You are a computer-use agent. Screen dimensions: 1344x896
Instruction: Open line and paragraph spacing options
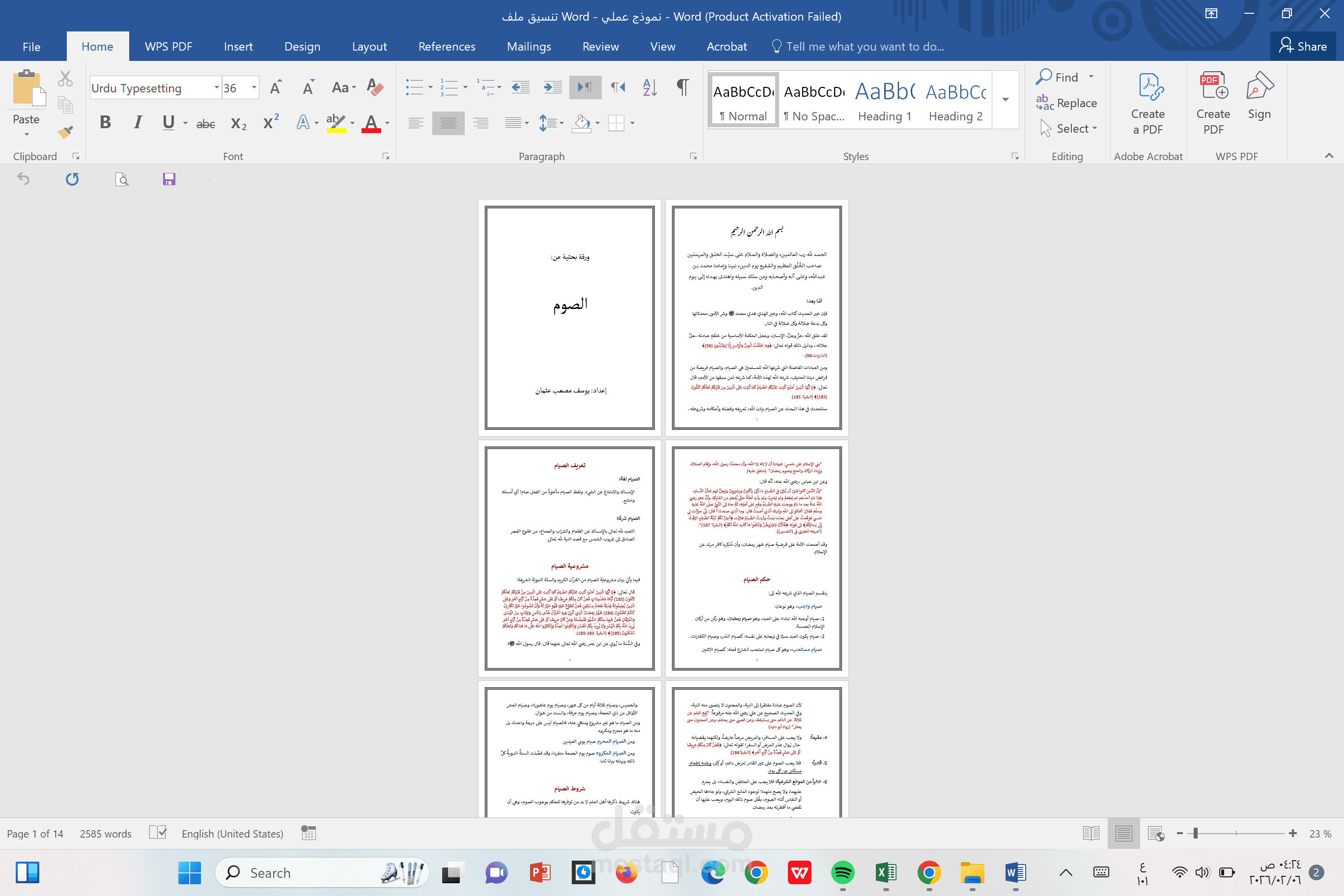pyautogui.click(x=552, y=123)
